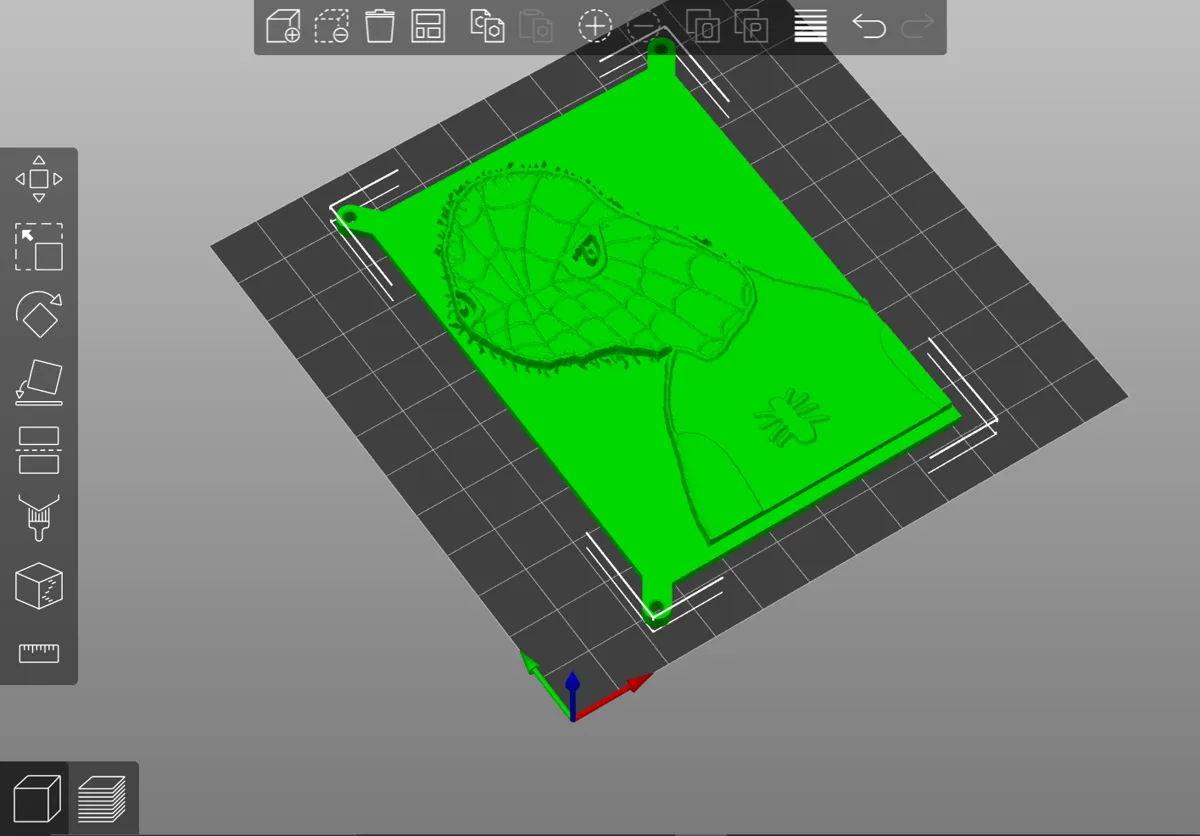Switch to sliced layers preview
The width and height of the screenshot is (1200, 836).
coord(102,799)
